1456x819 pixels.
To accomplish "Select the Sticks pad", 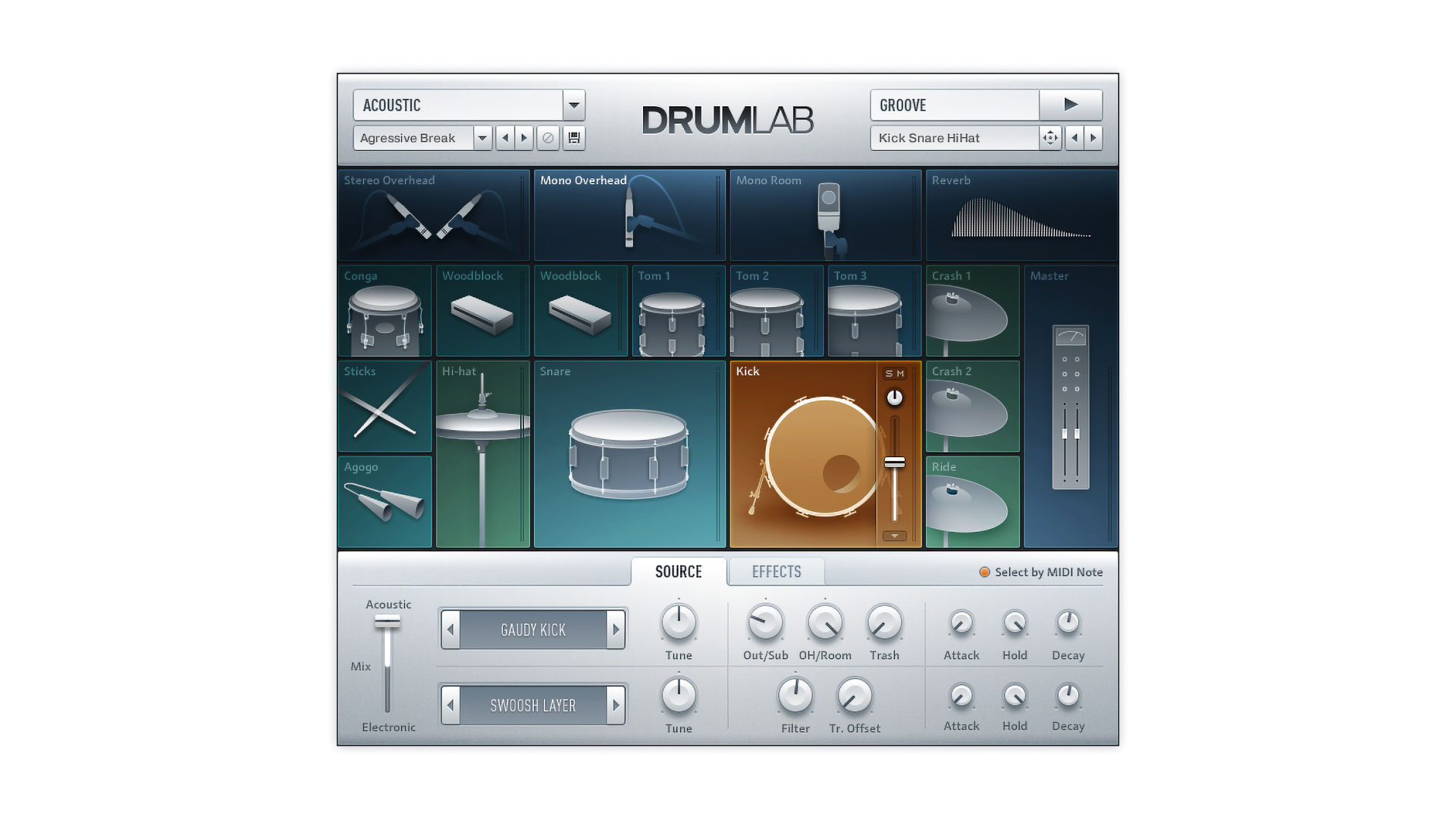I will click(384, 407).
